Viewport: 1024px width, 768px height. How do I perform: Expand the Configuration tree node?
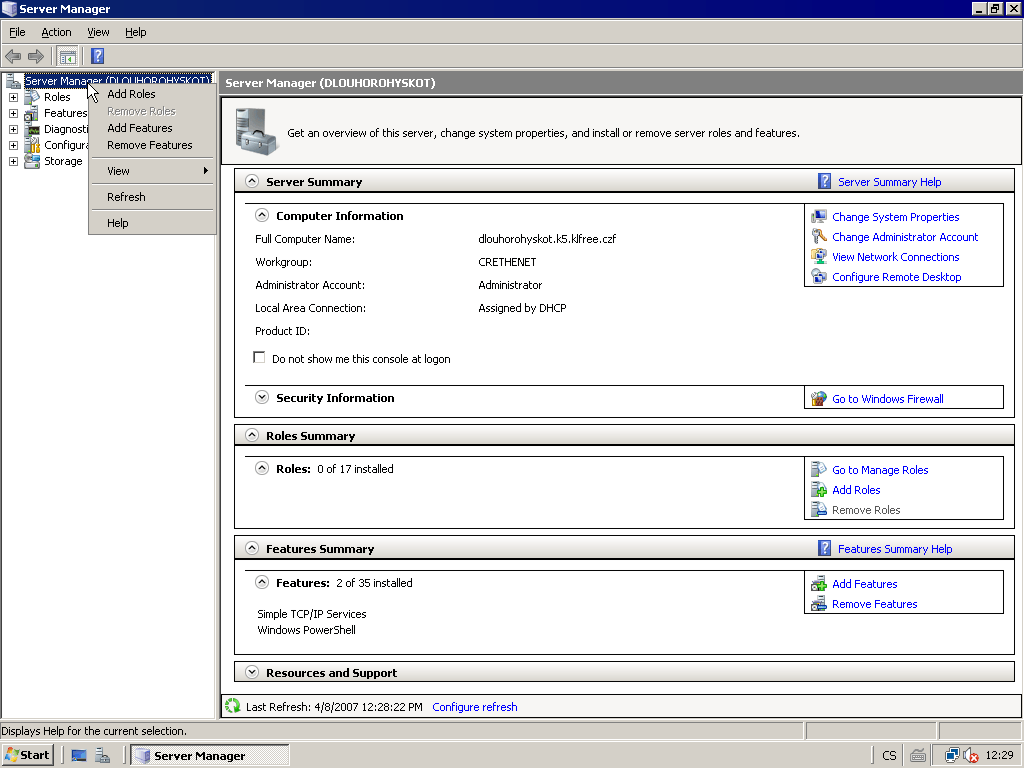point(13,145)
